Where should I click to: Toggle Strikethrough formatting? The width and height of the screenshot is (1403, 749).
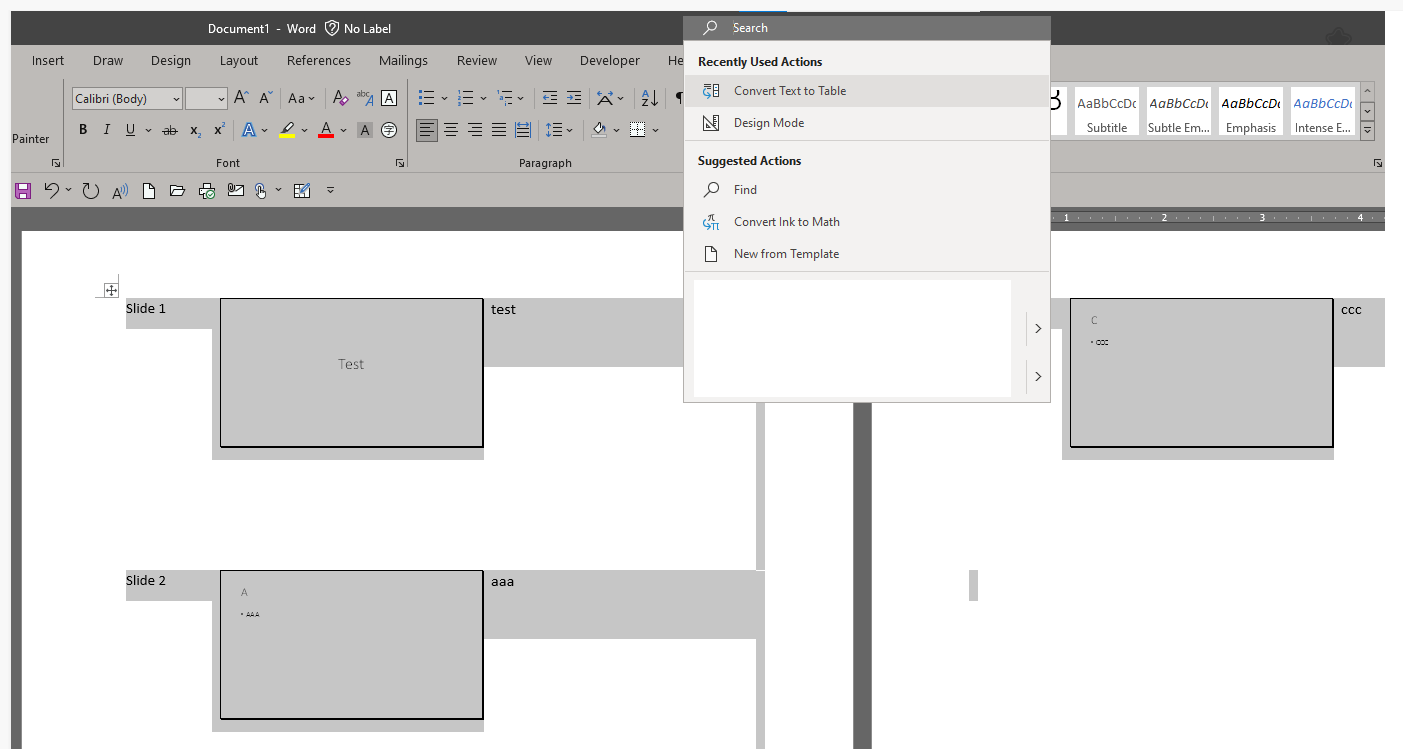point(170,130)
